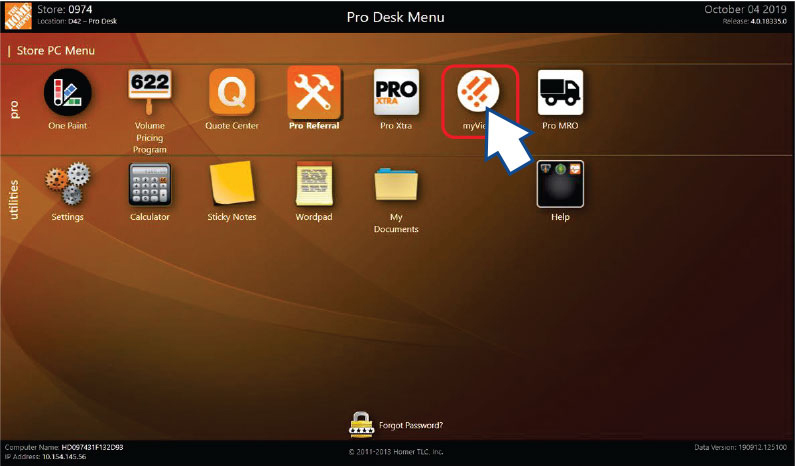Click the Store: 0974 text

coord(64,9)
